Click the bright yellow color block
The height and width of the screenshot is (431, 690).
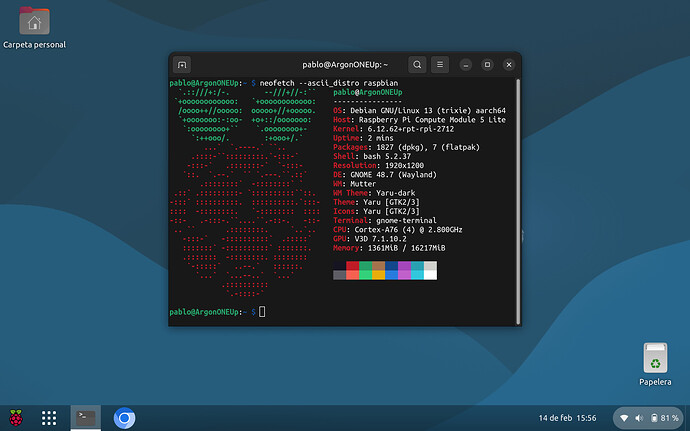pos(378,275)
